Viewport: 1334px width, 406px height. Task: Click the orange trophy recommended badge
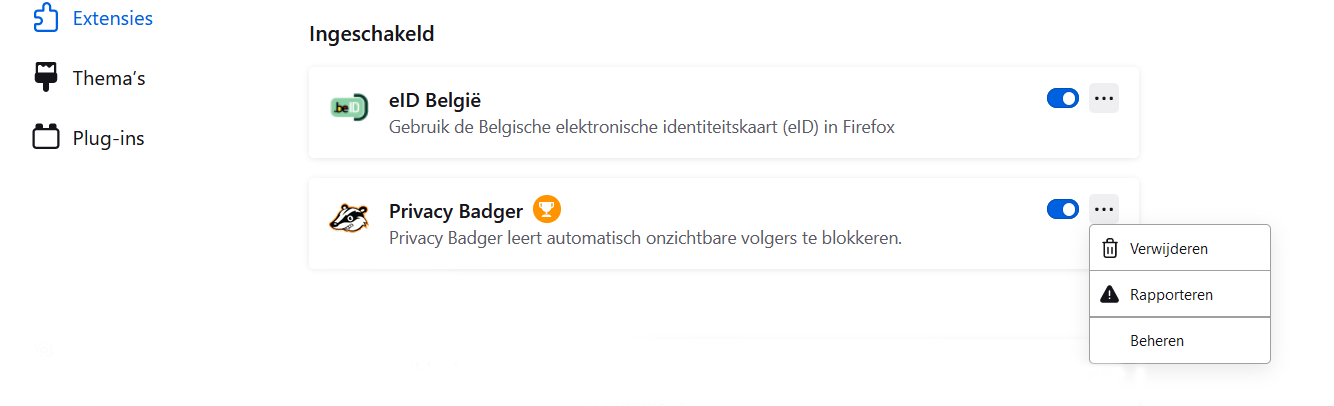click(x=547, y=210)
